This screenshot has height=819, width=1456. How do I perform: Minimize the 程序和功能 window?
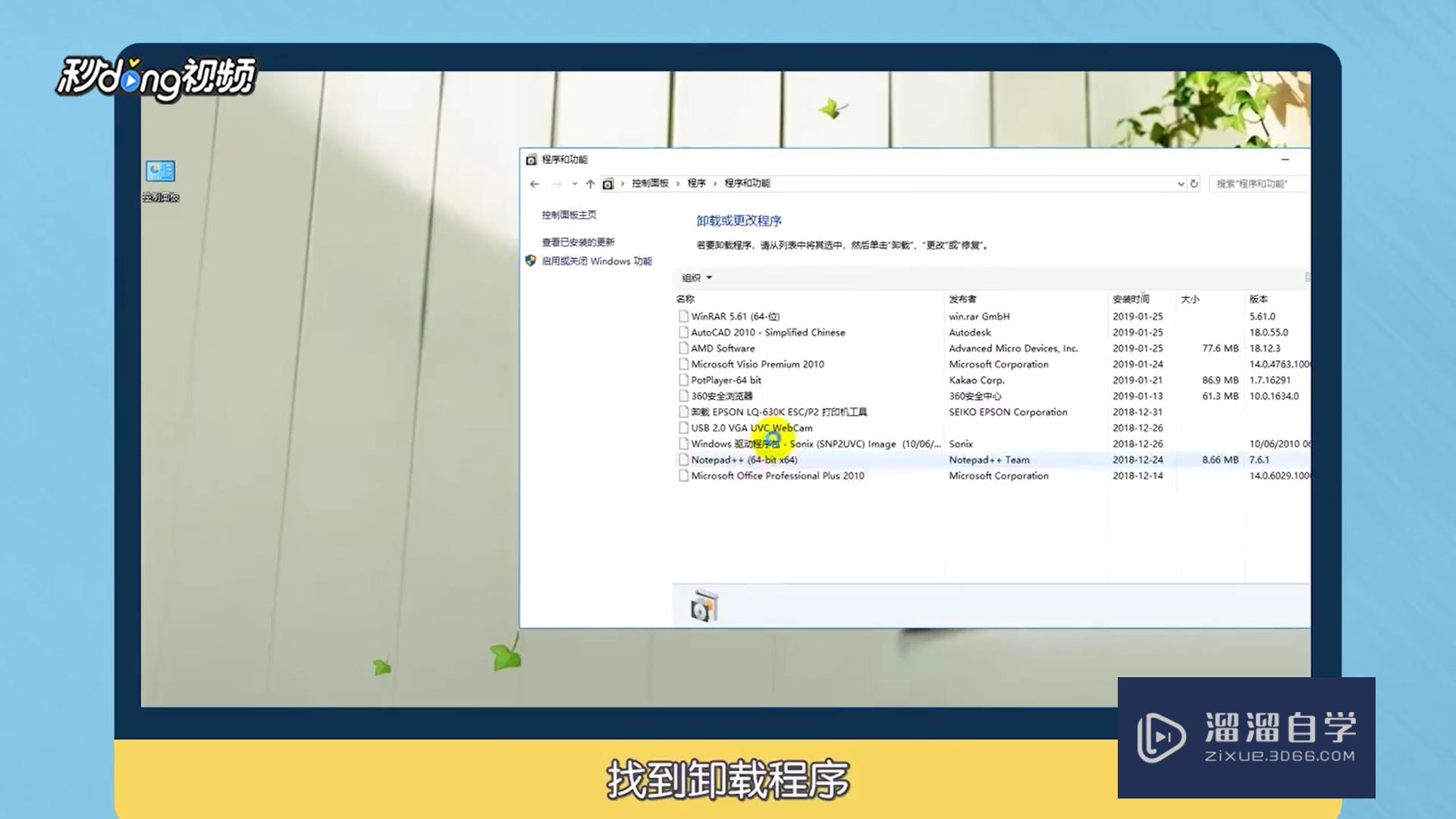click(x=1285, y=159)
